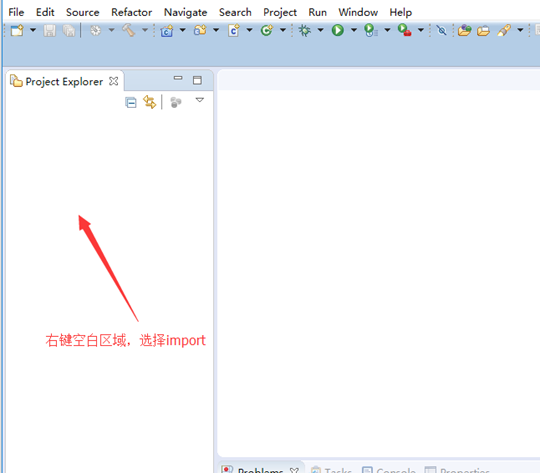Open the File menu
This screenshot has width=540, height=473.
[x=16, y=12]
